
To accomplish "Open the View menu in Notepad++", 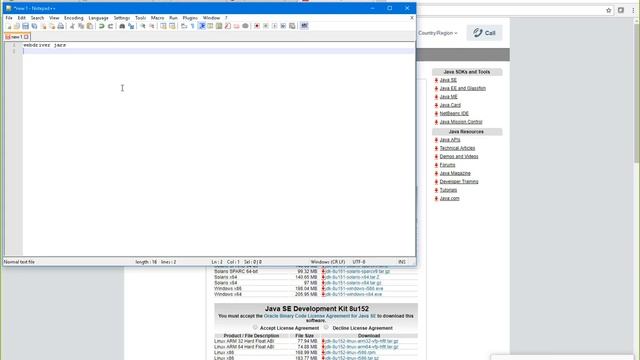I will [54, 18].
